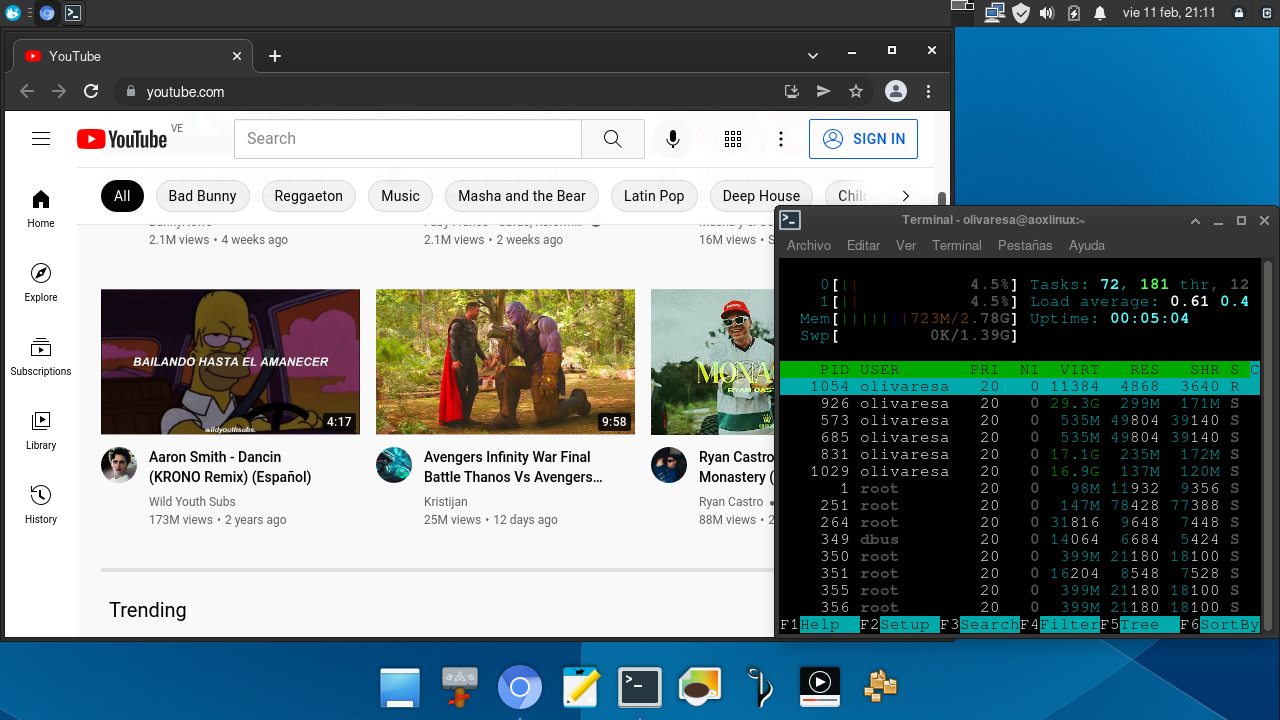Open the notifications bell in tray
The height and width of the screenshot is (720, 1280).
[x=1100, y=13]
